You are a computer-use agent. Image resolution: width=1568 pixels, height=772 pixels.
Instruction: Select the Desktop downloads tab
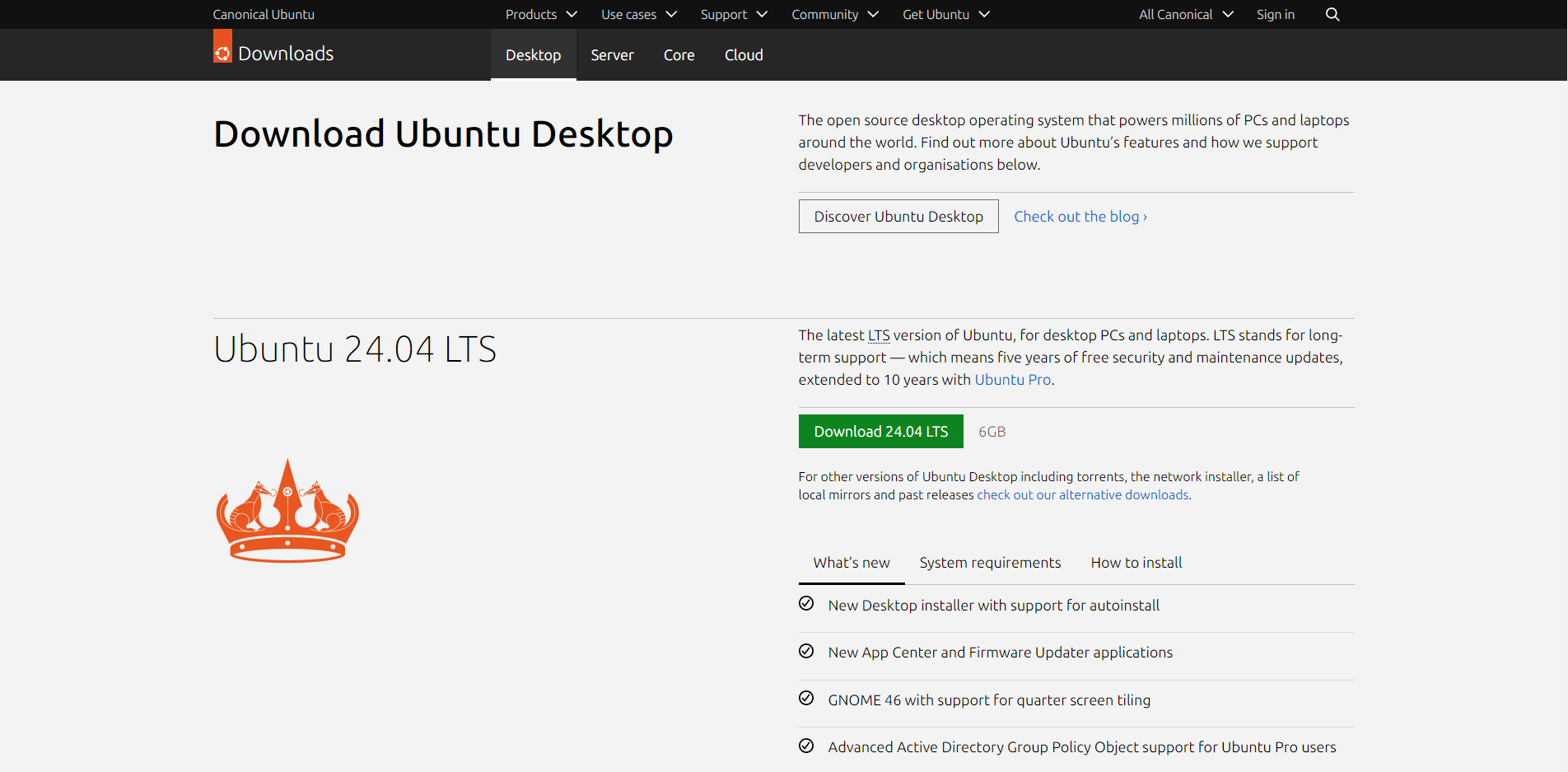click(534, 55)
